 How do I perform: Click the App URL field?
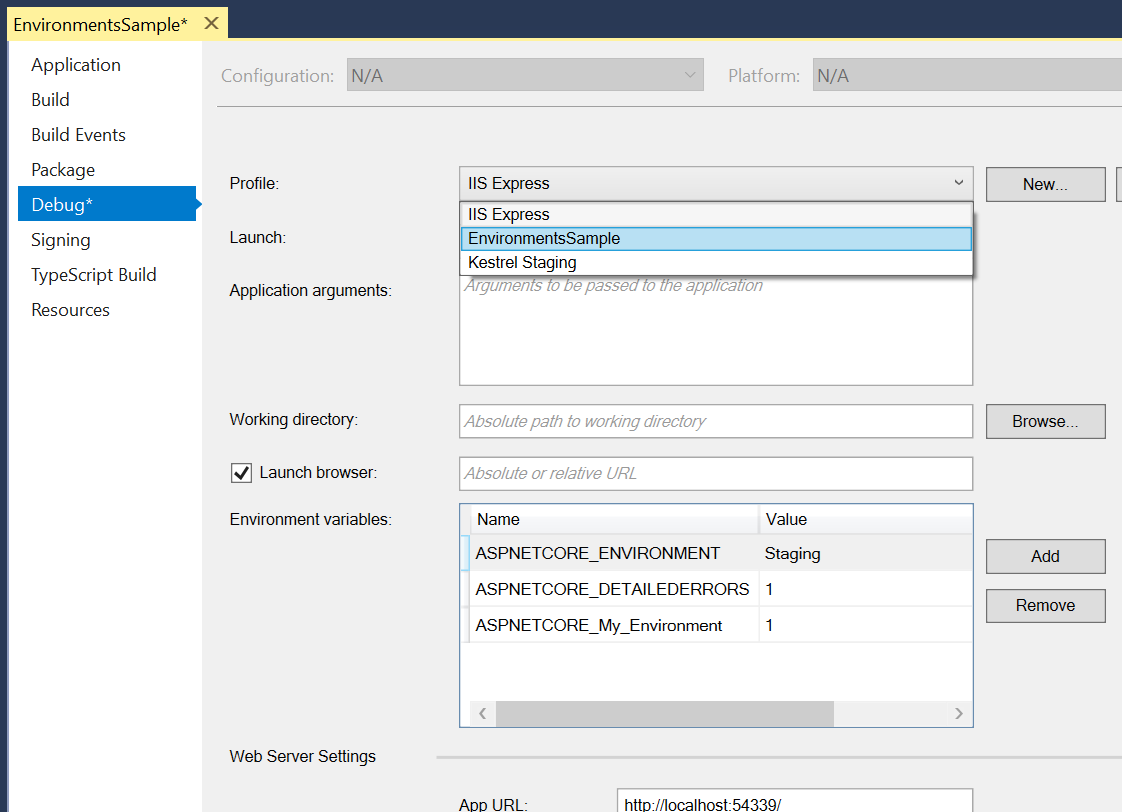point(794,801)
